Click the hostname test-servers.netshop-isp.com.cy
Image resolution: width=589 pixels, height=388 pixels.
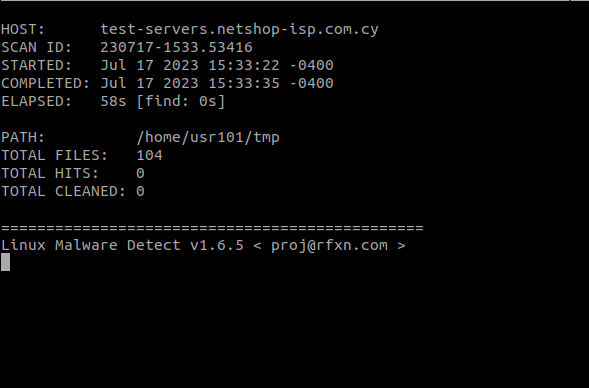[239, 30]
